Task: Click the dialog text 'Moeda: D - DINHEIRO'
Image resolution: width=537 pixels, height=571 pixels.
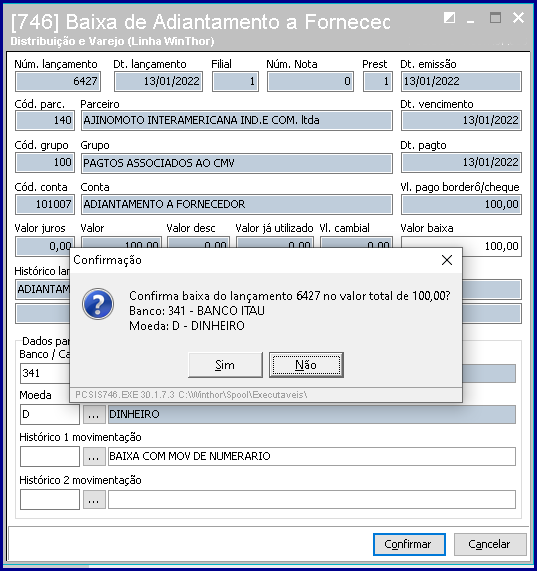Action: pos(187,326)
